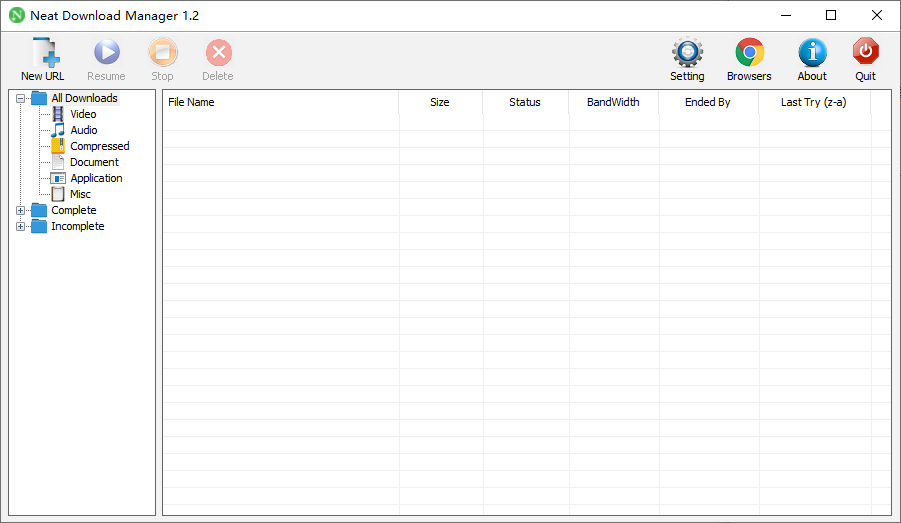This screenshot has height=523, width=901.
Task: Click the New URL toolbar icon
Action: [x=46, y=53]
